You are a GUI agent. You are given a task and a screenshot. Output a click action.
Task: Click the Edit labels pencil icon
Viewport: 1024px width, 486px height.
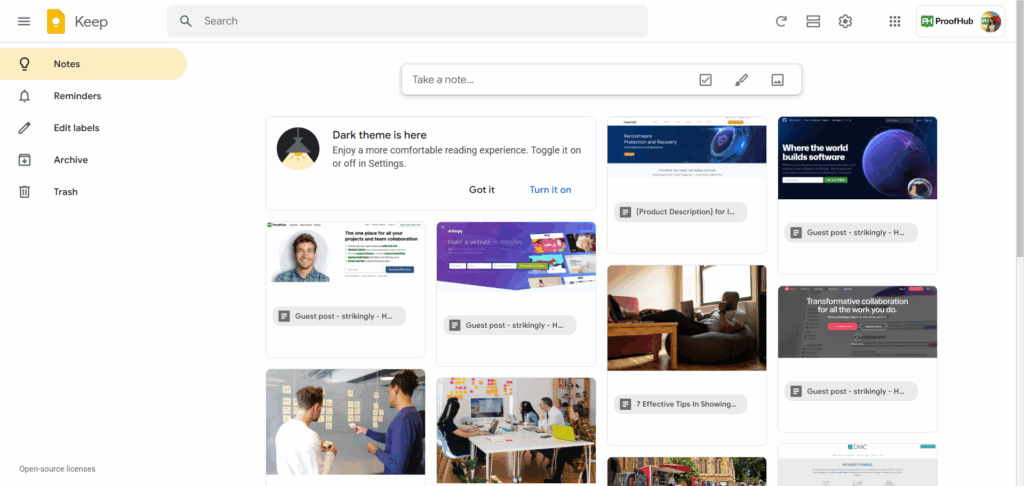coord(24,128)
